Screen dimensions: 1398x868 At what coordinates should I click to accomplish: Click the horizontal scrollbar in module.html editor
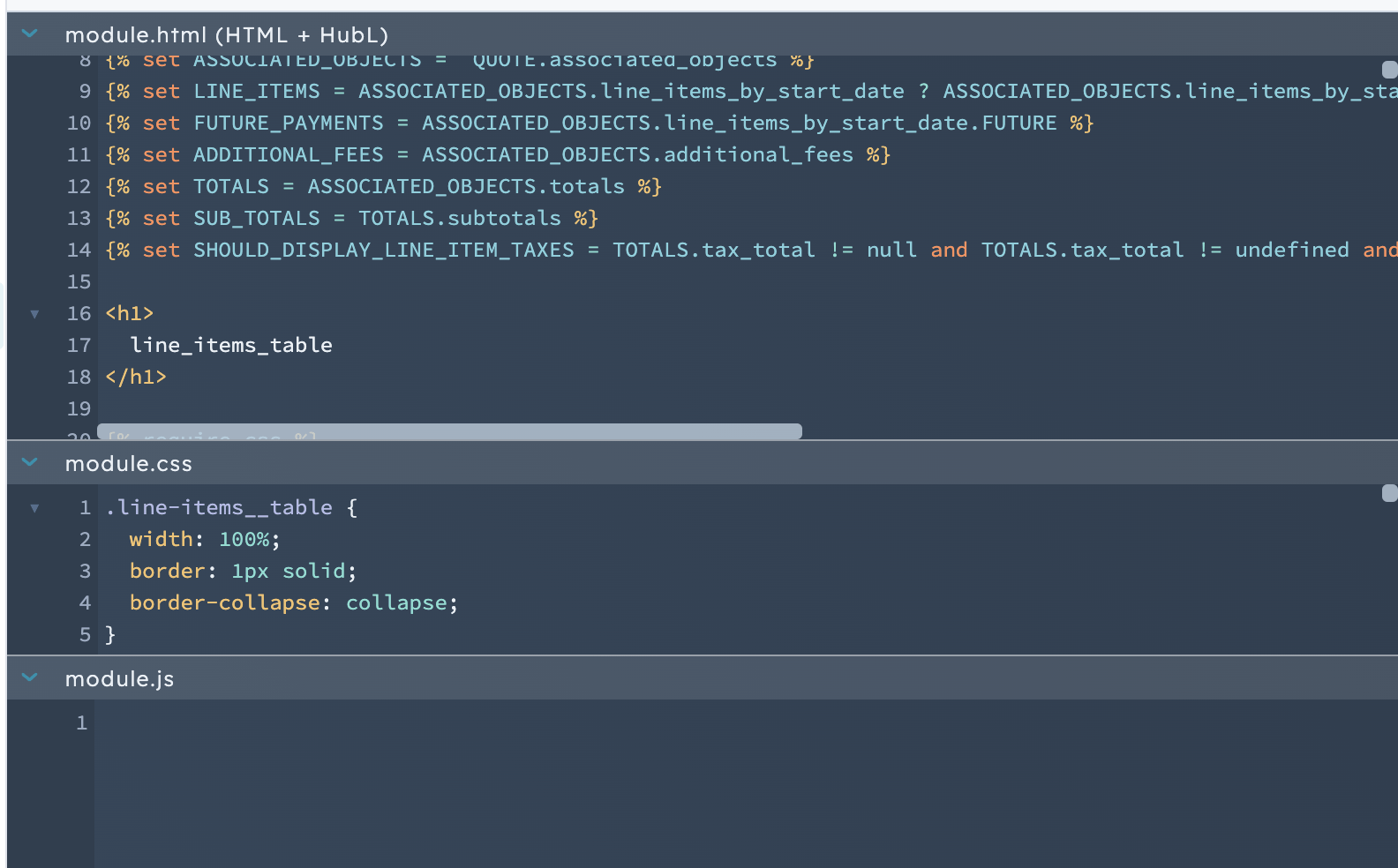tap(449, 431)
